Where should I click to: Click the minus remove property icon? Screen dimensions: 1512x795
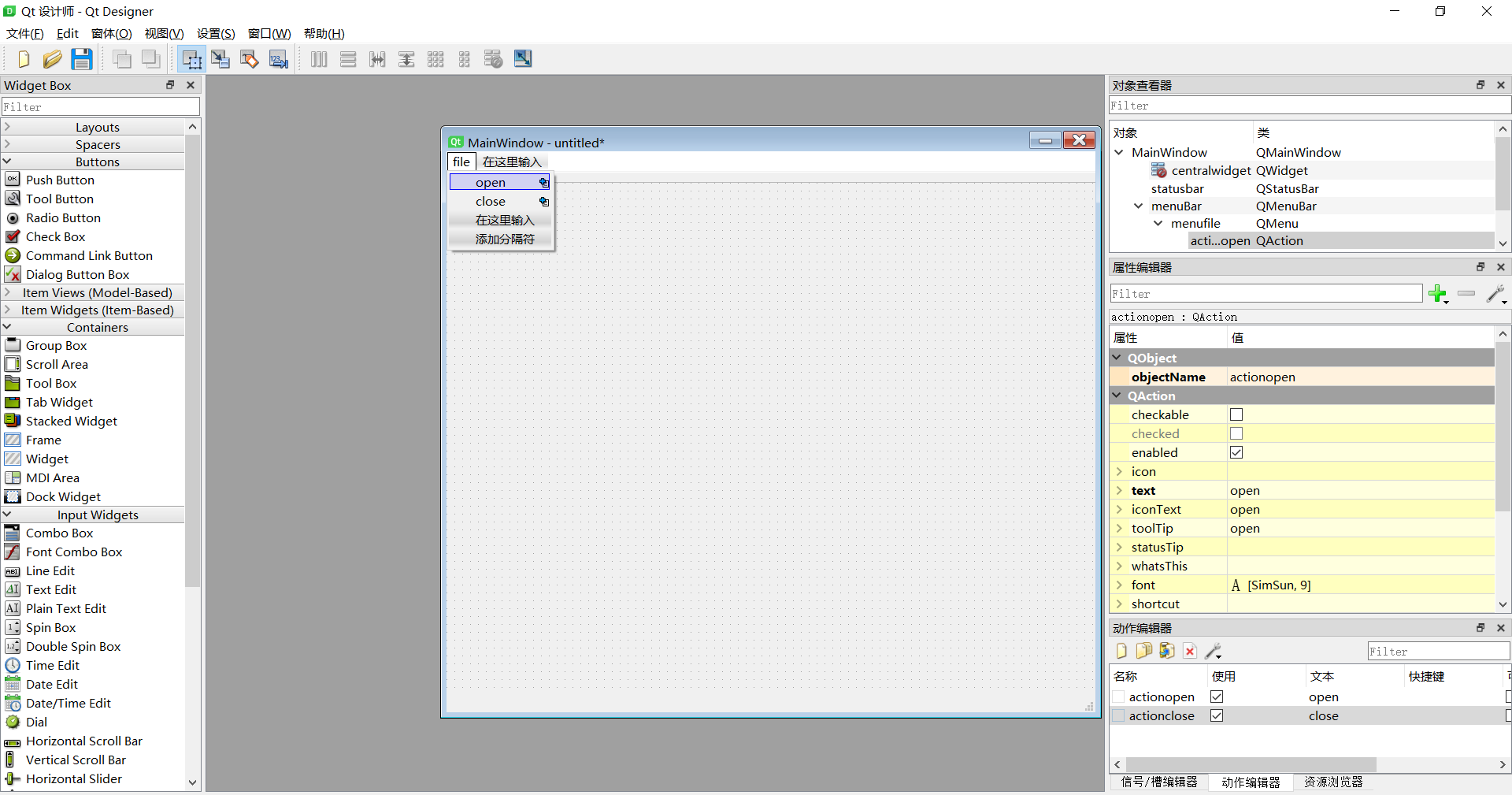(x=1466, y=293)
